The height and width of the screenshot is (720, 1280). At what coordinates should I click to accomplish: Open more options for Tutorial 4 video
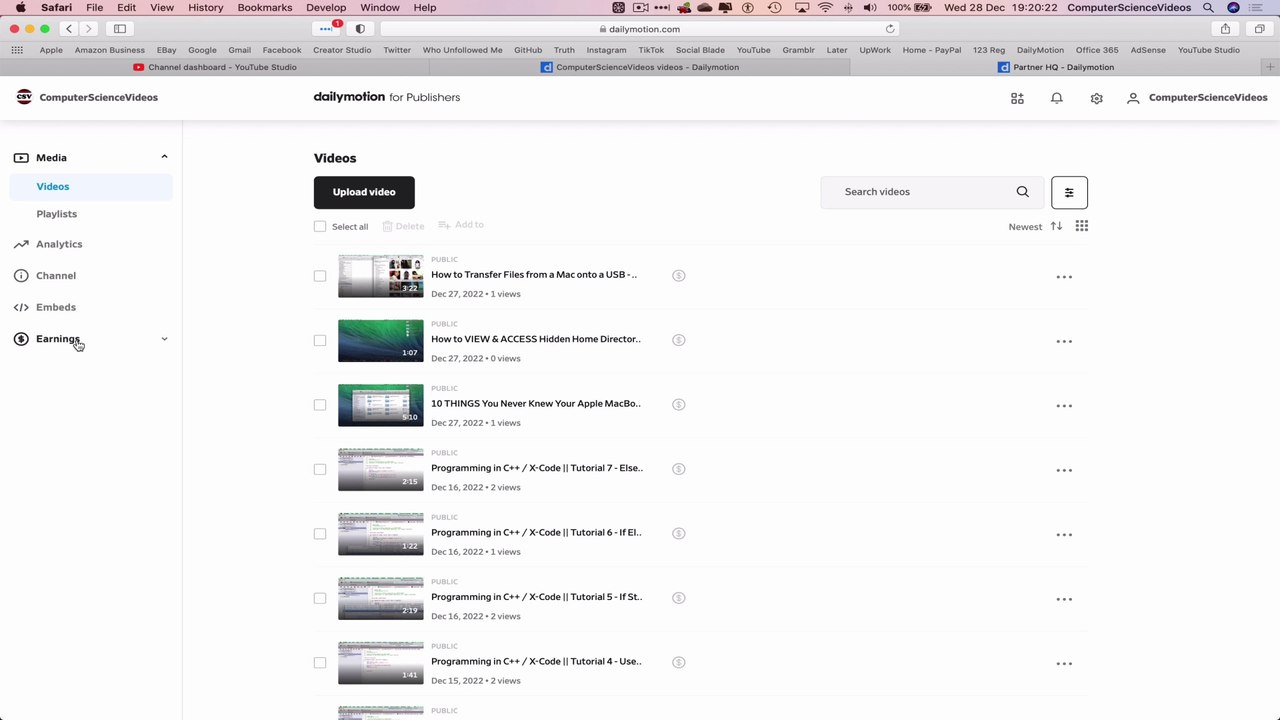(1064, 664)
